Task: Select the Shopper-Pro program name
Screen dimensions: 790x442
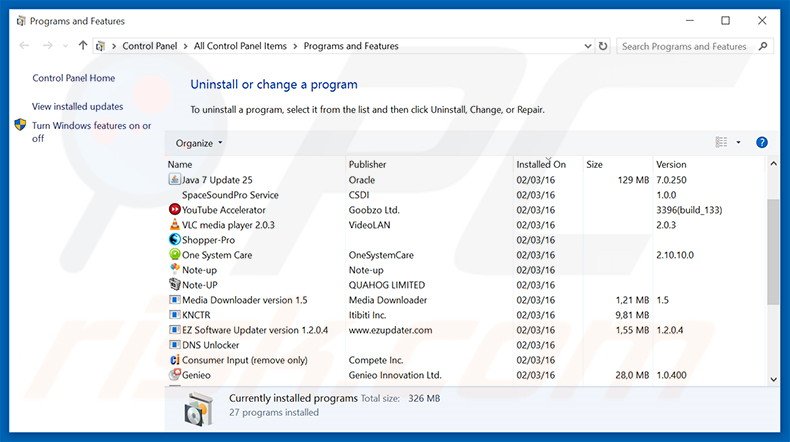Action: pyautogui.click(x=208, y=240)
